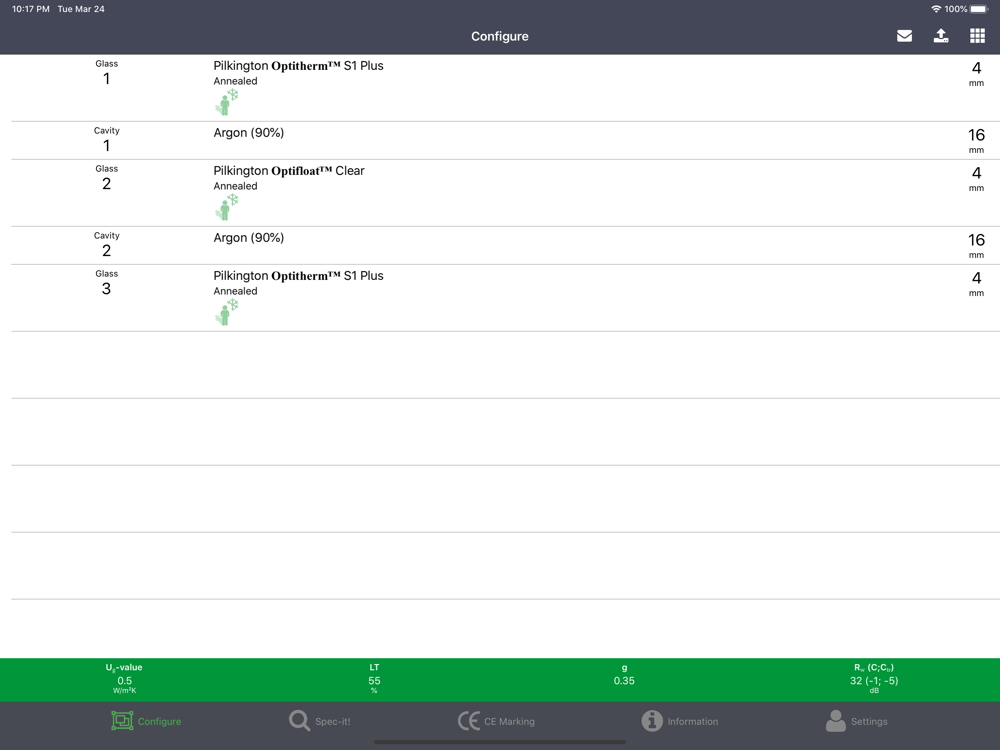Viewport: 1000px width, 750px height.
Task: Select Glass 1 Optitherm S1 Plus product
Action: pos(298,66)
